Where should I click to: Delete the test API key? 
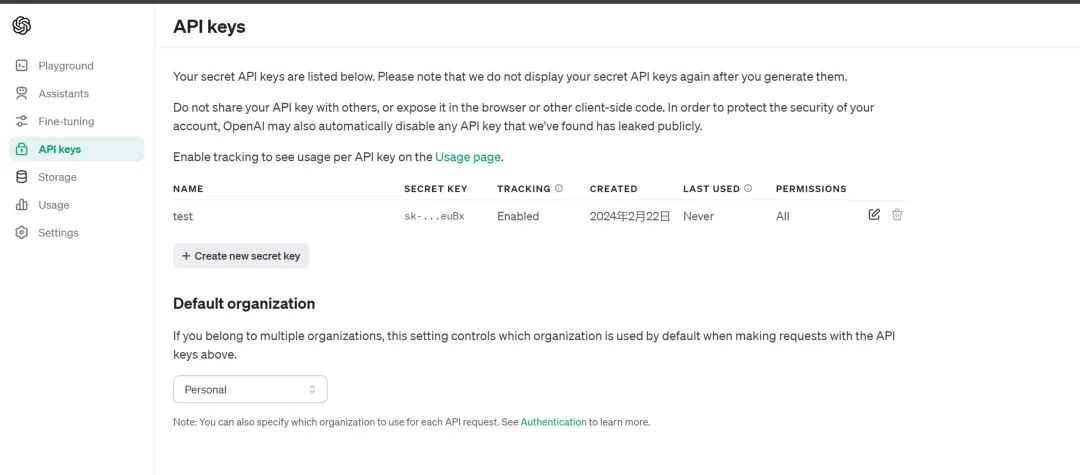[x=897, y=215]
